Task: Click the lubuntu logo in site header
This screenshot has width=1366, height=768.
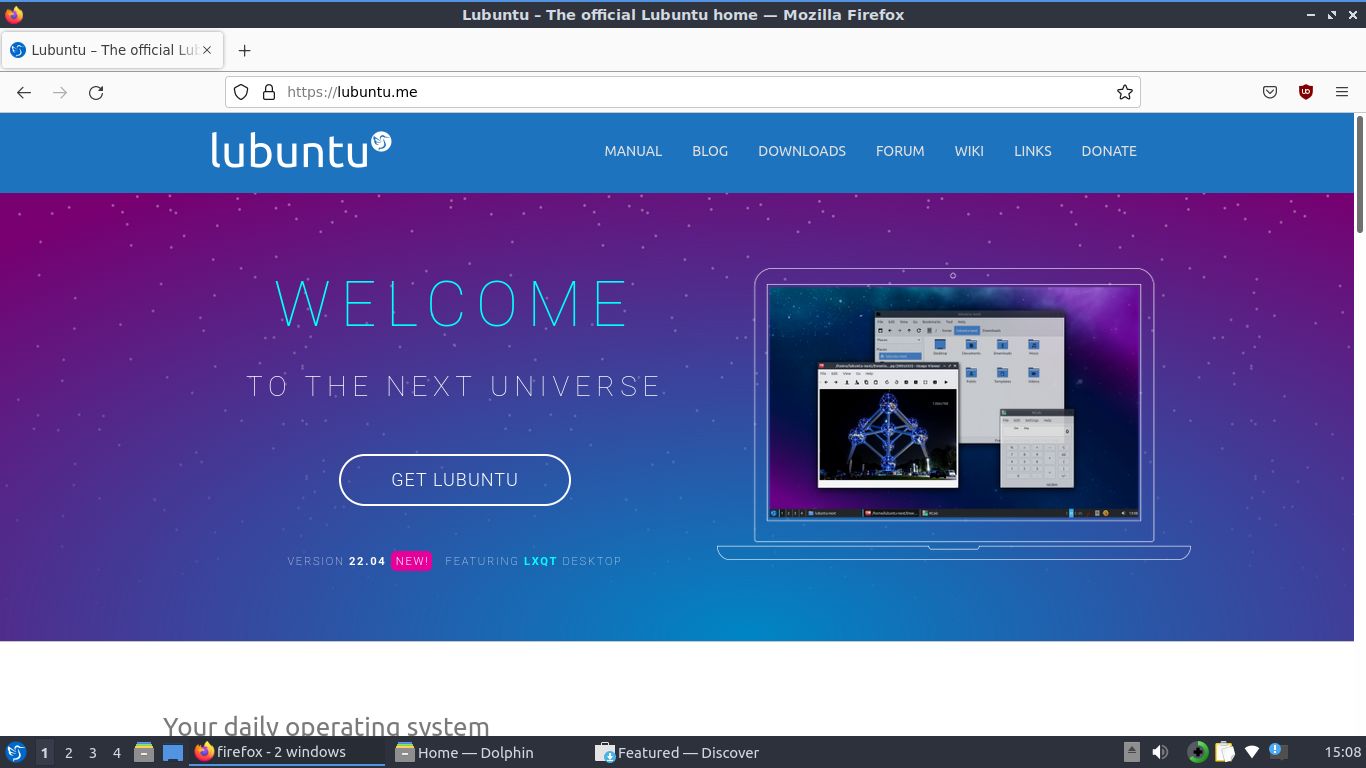Action: (301, 150)
